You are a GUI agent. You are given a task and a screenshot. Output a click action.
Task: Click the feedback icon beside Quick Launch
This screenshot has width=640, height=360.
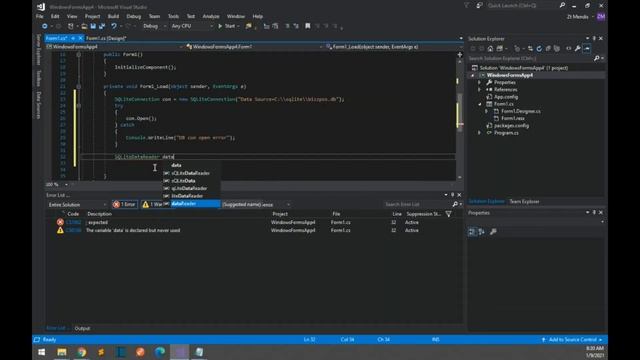coord(479,5)
